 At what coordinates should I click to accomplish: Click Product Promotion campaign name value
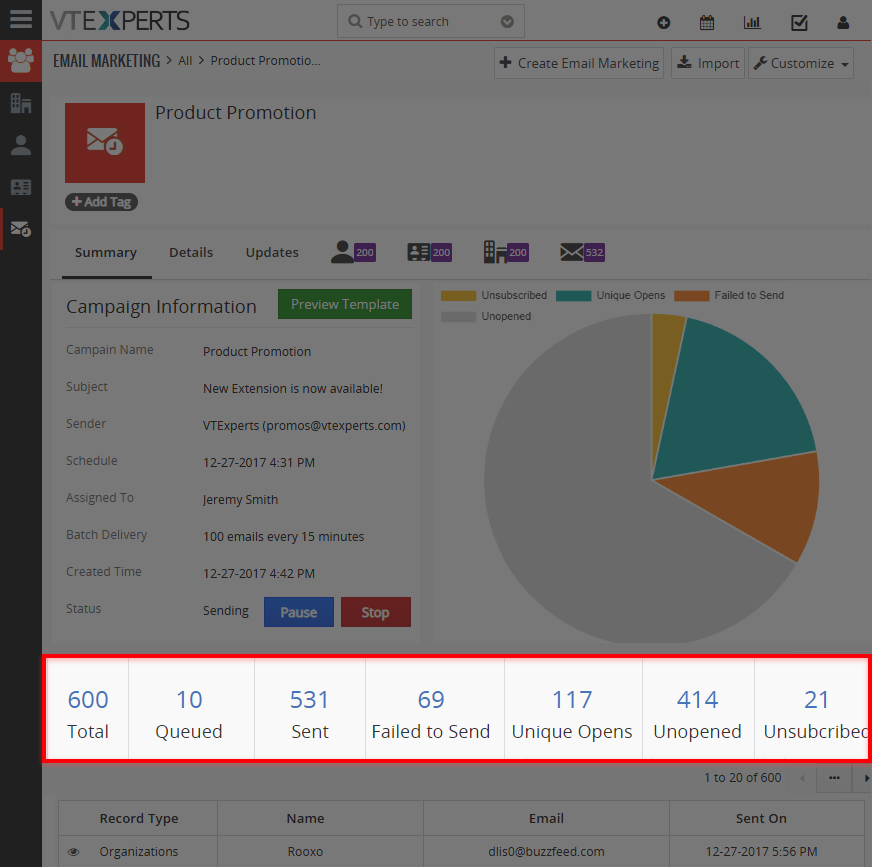(x=257, y=351)
